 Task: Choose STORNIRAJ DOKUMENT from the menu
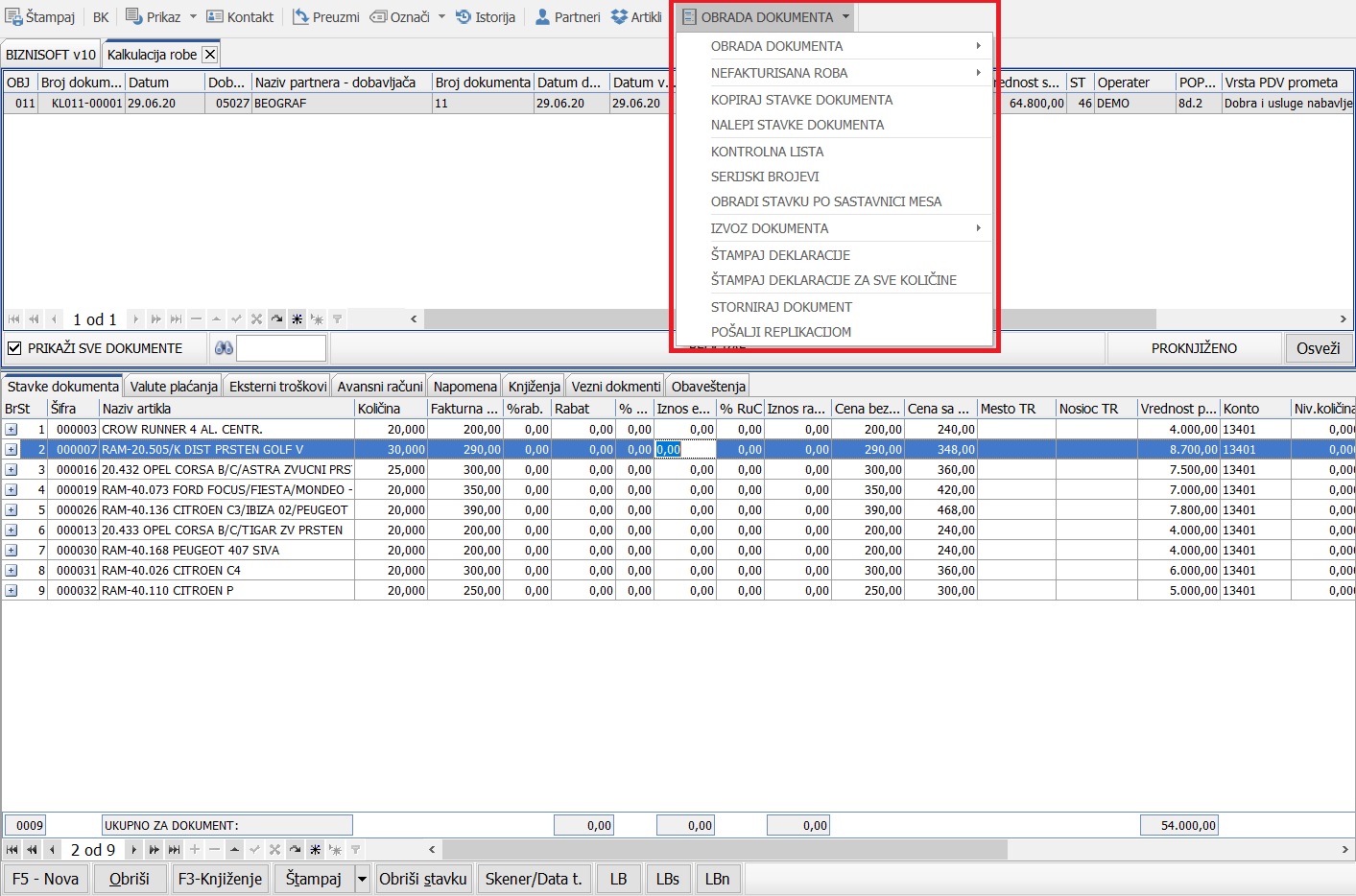click(835, 307)
